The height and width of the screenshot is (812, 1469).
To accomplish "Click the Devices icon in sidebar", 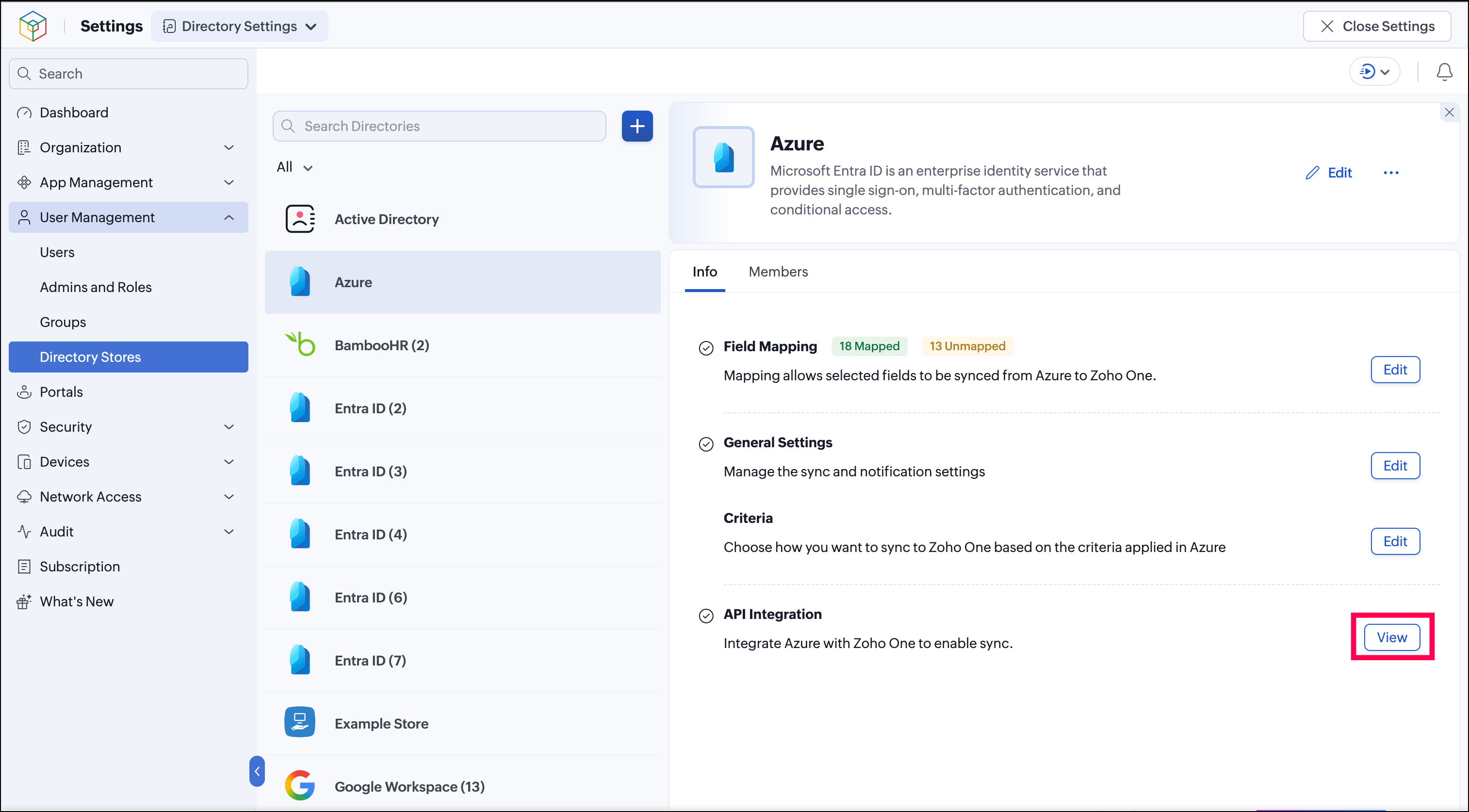I will pyautogui.click(x=25, y=462).
